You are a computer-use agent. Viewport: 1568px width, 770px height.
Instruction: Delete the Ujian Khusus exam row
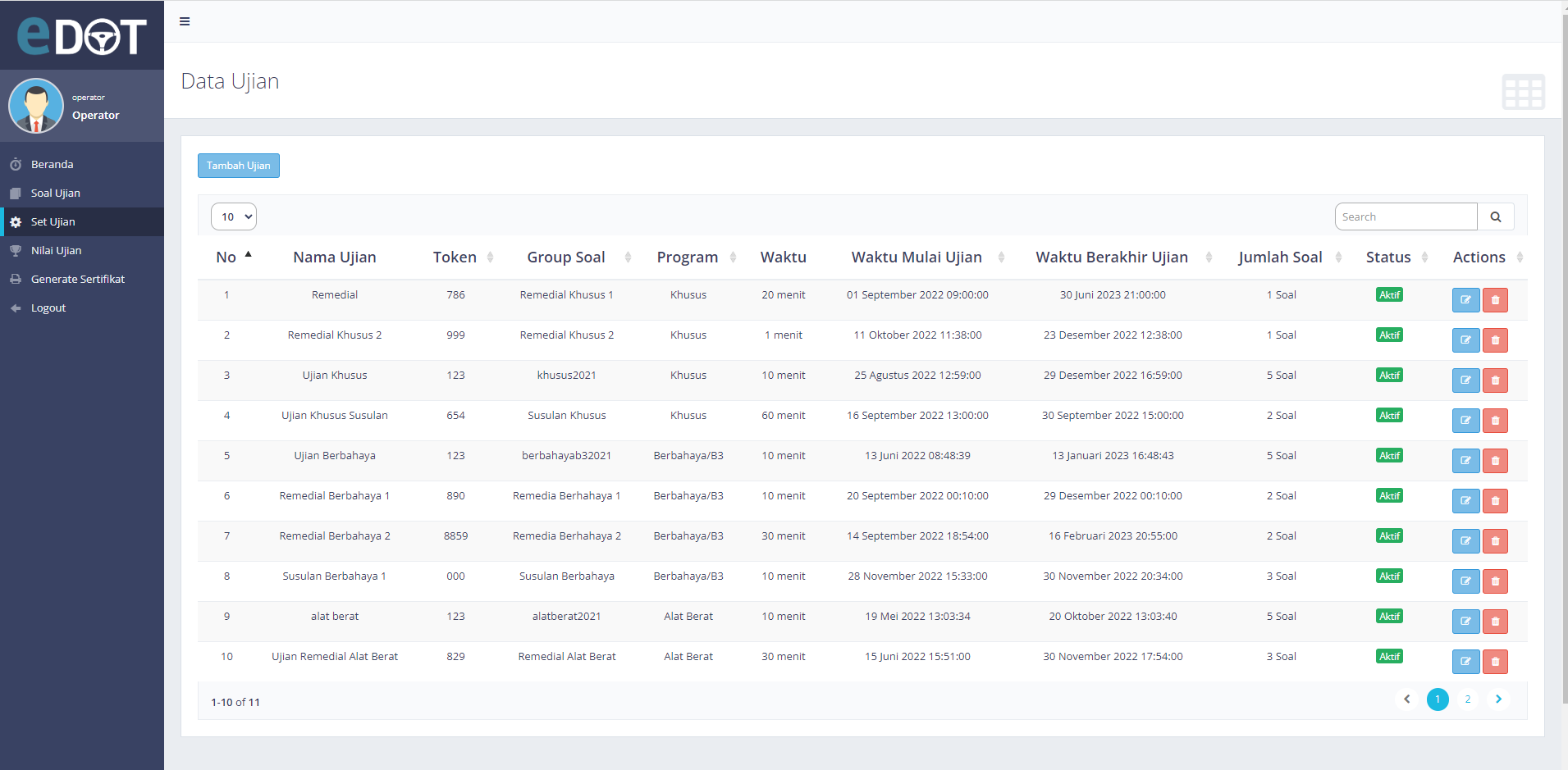point(1494,380)
